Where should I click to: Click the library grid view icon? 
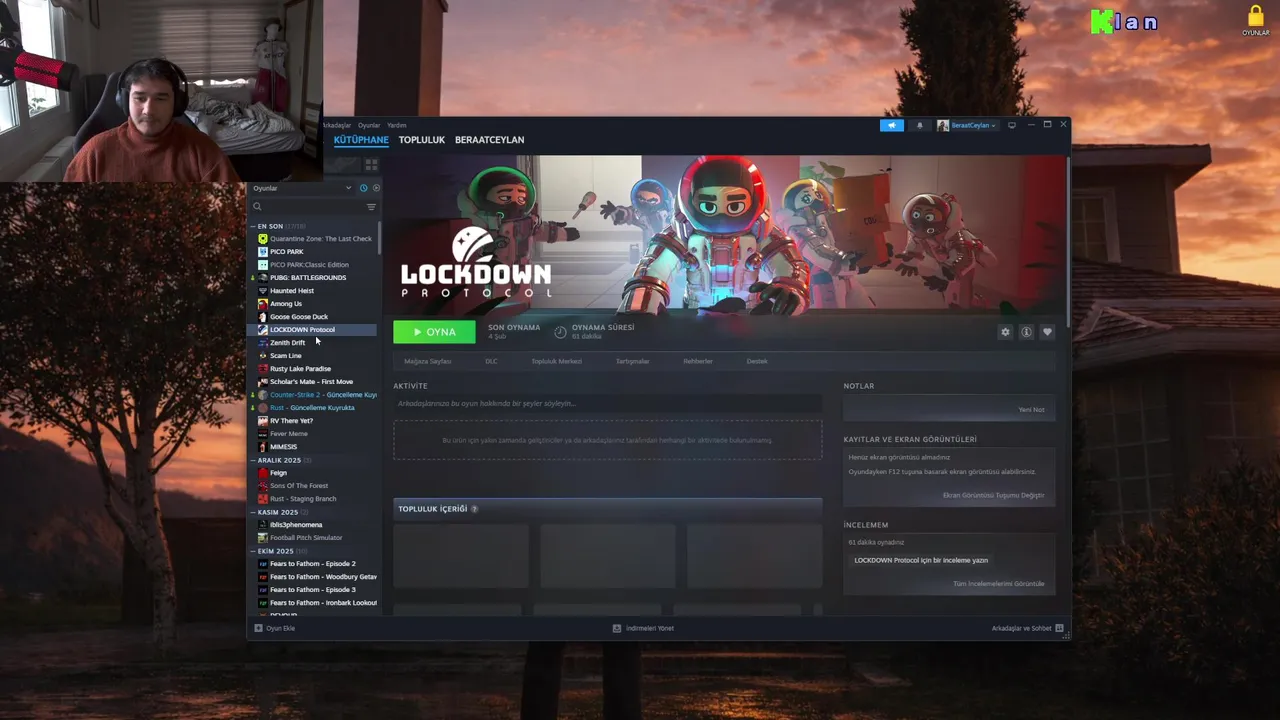click(371, 164)
